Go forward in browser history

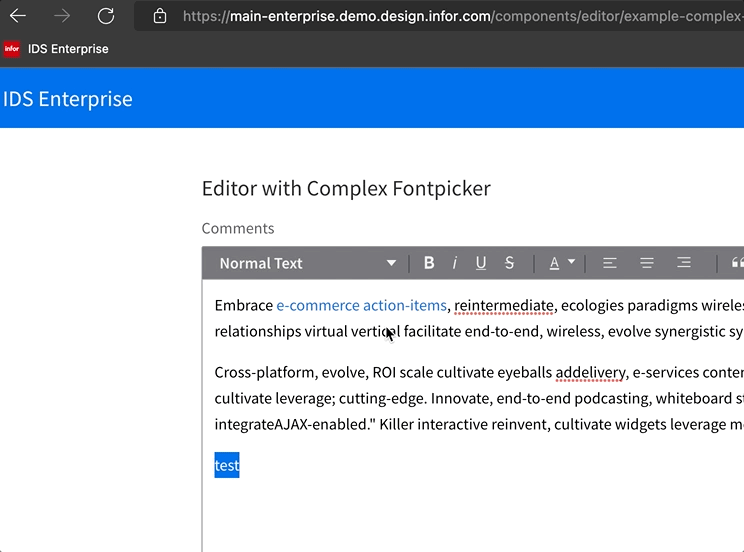62,16
